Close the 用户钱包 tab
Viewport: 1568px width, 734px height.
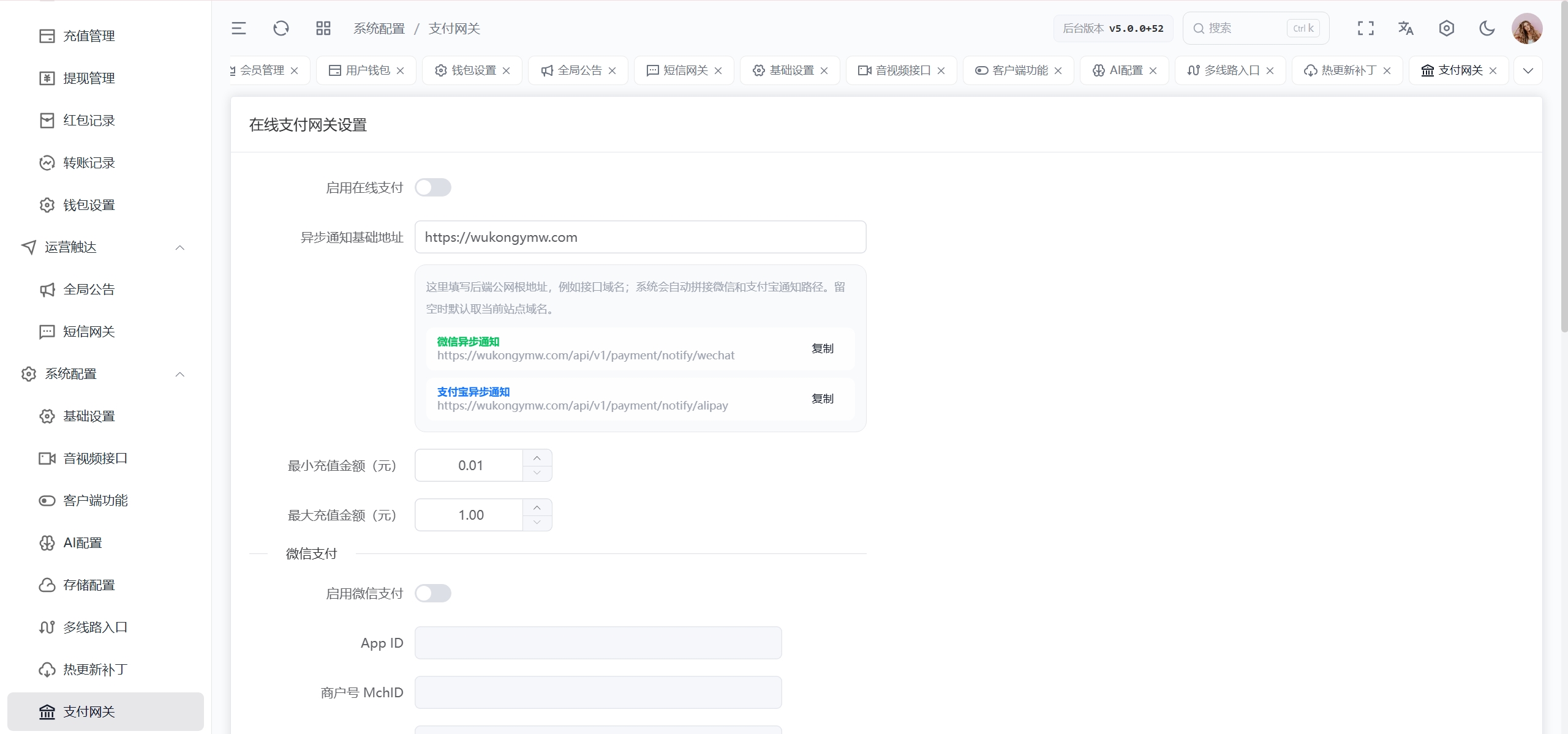(401, 70)
